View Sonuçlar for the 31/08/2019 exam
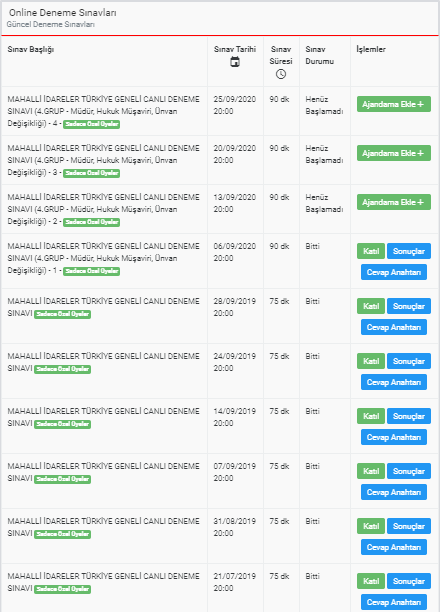 click(x=409, y=526)
